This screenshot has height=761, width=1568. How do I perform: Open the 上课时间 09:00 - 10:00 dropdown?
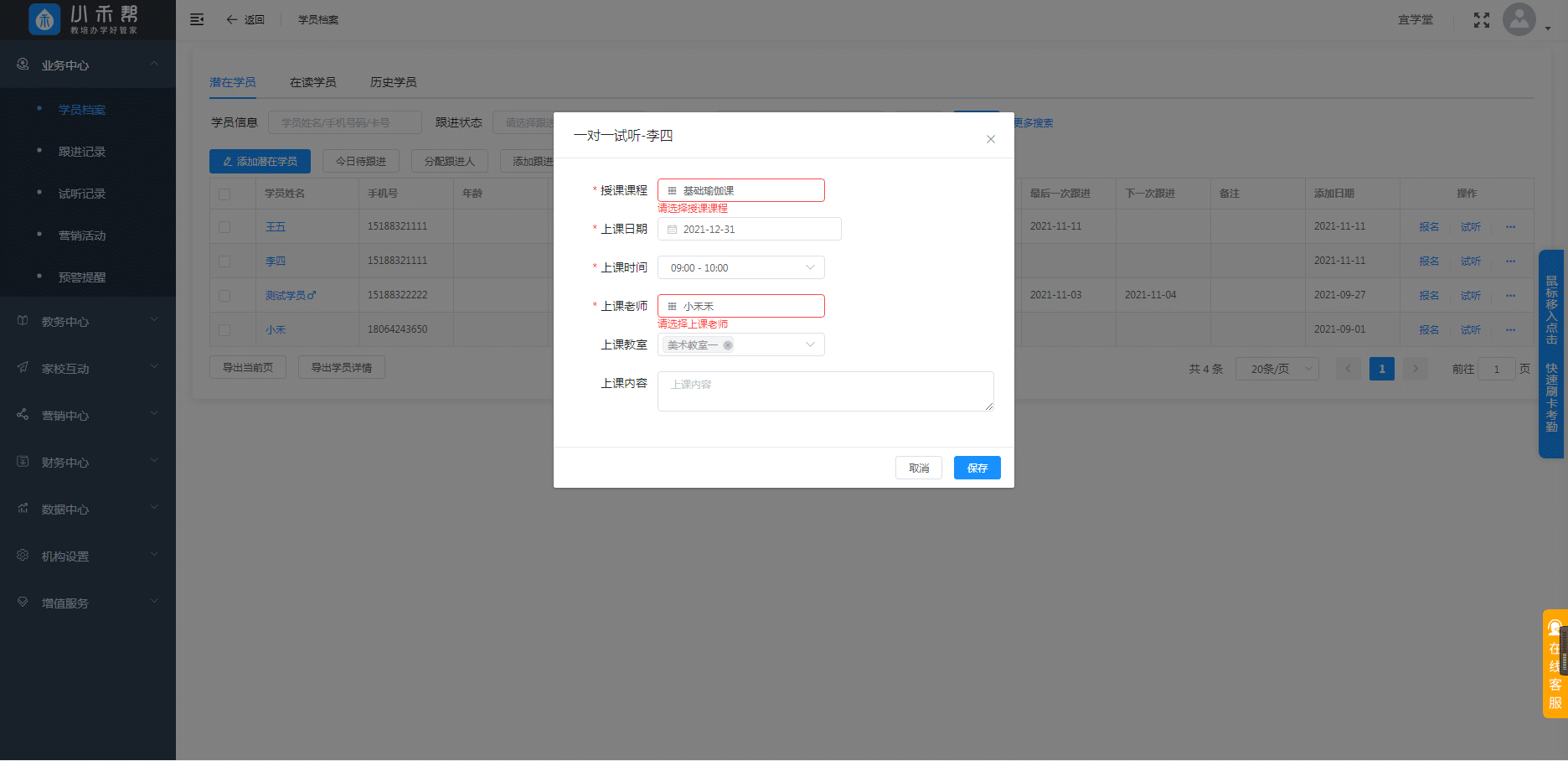point(741,268)
